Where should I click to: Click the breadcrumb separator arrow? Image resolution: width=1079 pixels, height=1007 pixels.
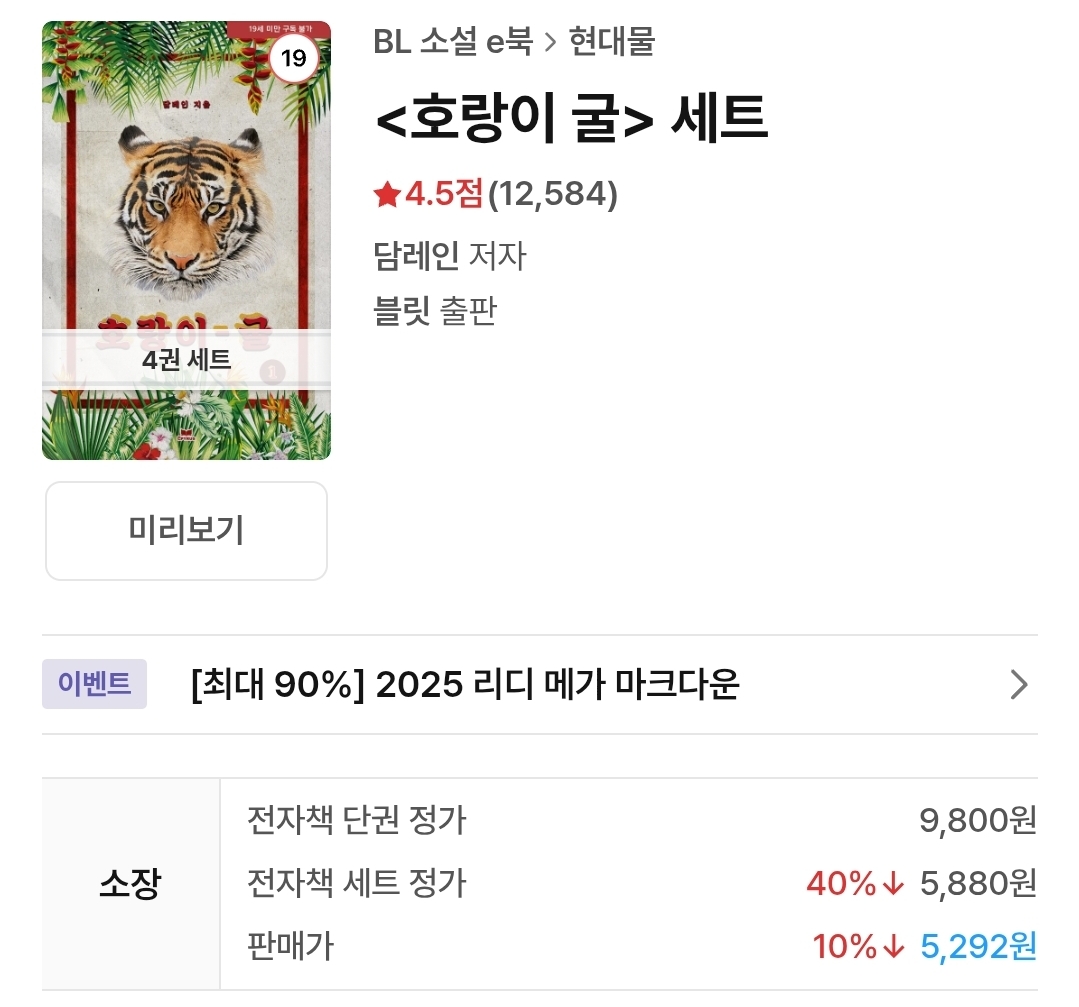[550, 43]
